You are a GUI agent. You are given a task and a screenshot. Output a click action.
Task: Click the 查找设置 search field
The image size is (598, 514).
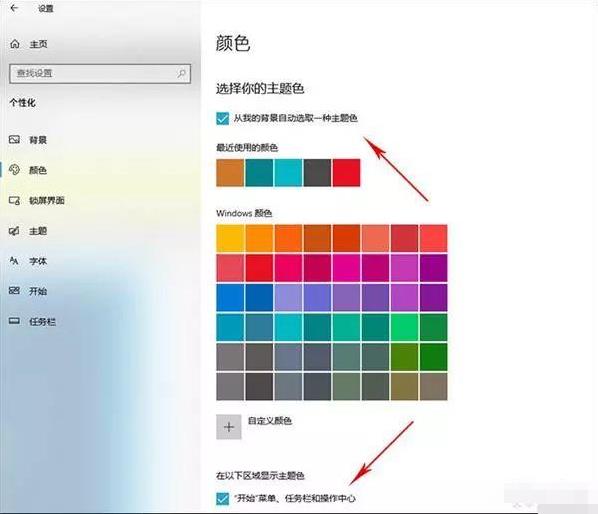click(100, 74)
